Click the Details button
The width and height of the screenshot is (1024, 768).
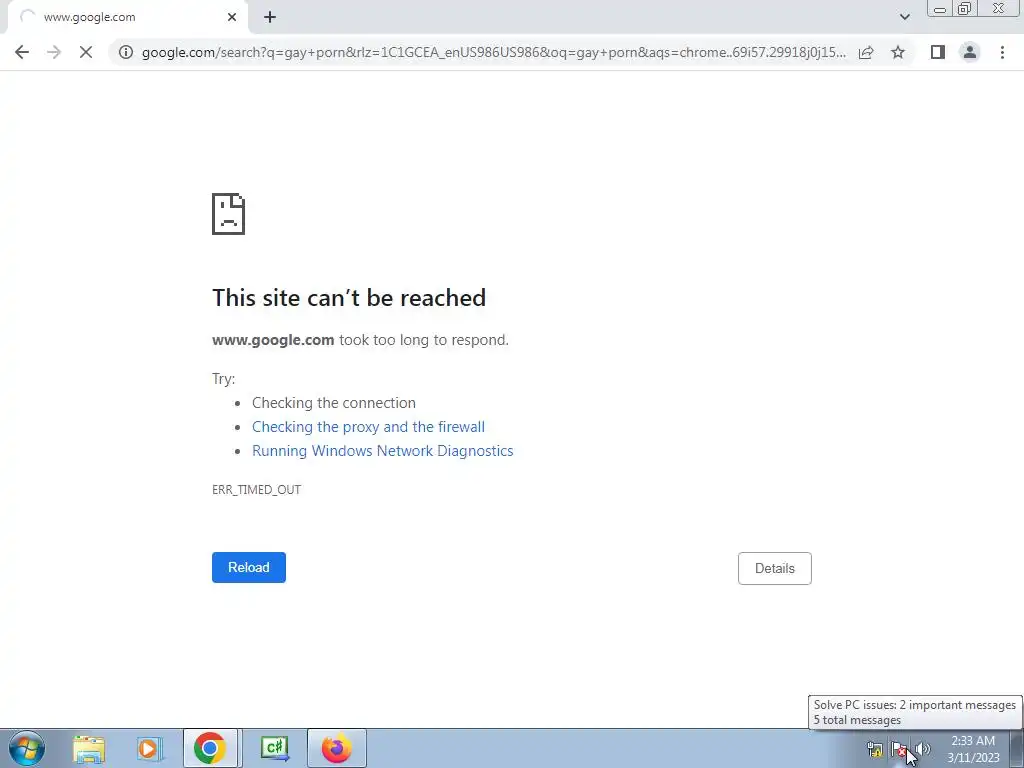(x=775, y=568)
